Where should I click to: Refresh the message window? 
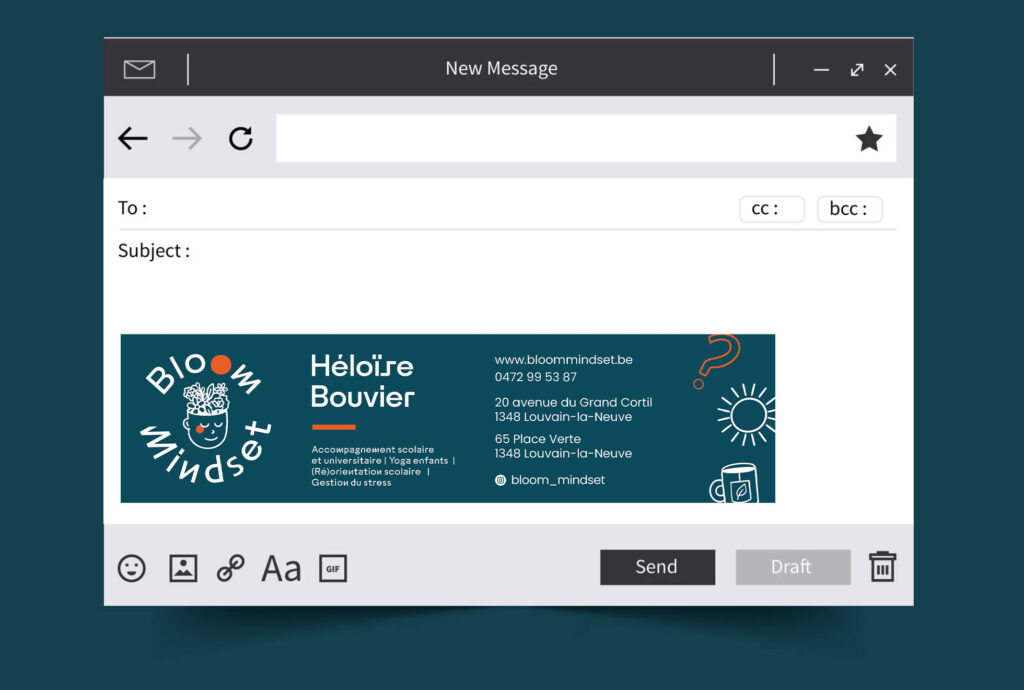click(x=240, y=138)
